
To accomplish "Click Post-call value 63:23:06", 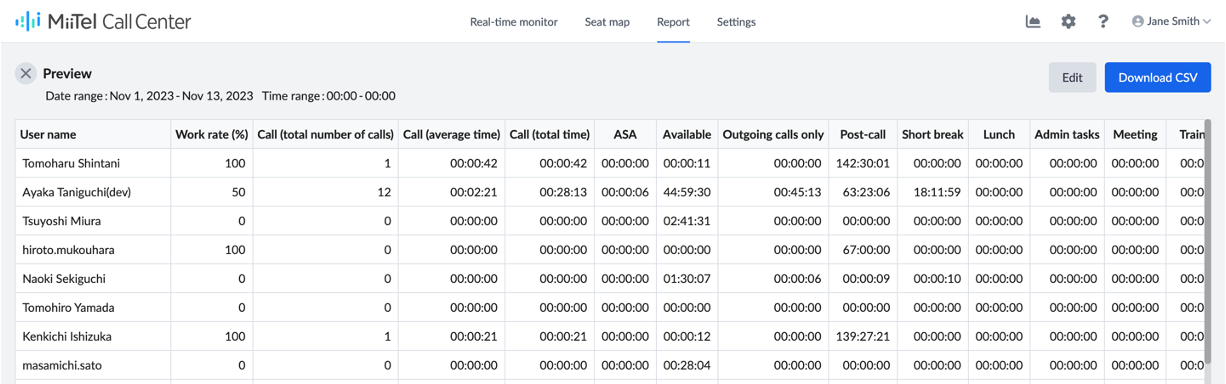I will (x=866, y=192).
